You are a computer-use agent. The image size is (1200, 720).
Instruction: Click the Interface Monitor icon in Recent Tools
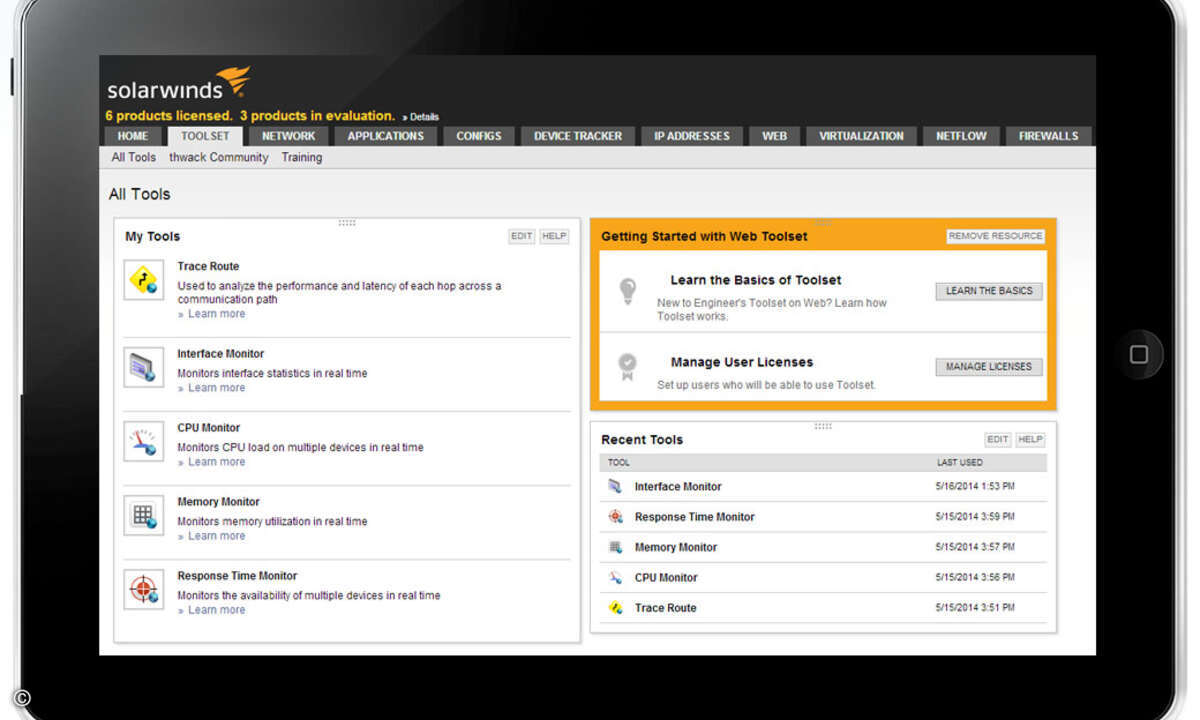[x=616, y=486]
